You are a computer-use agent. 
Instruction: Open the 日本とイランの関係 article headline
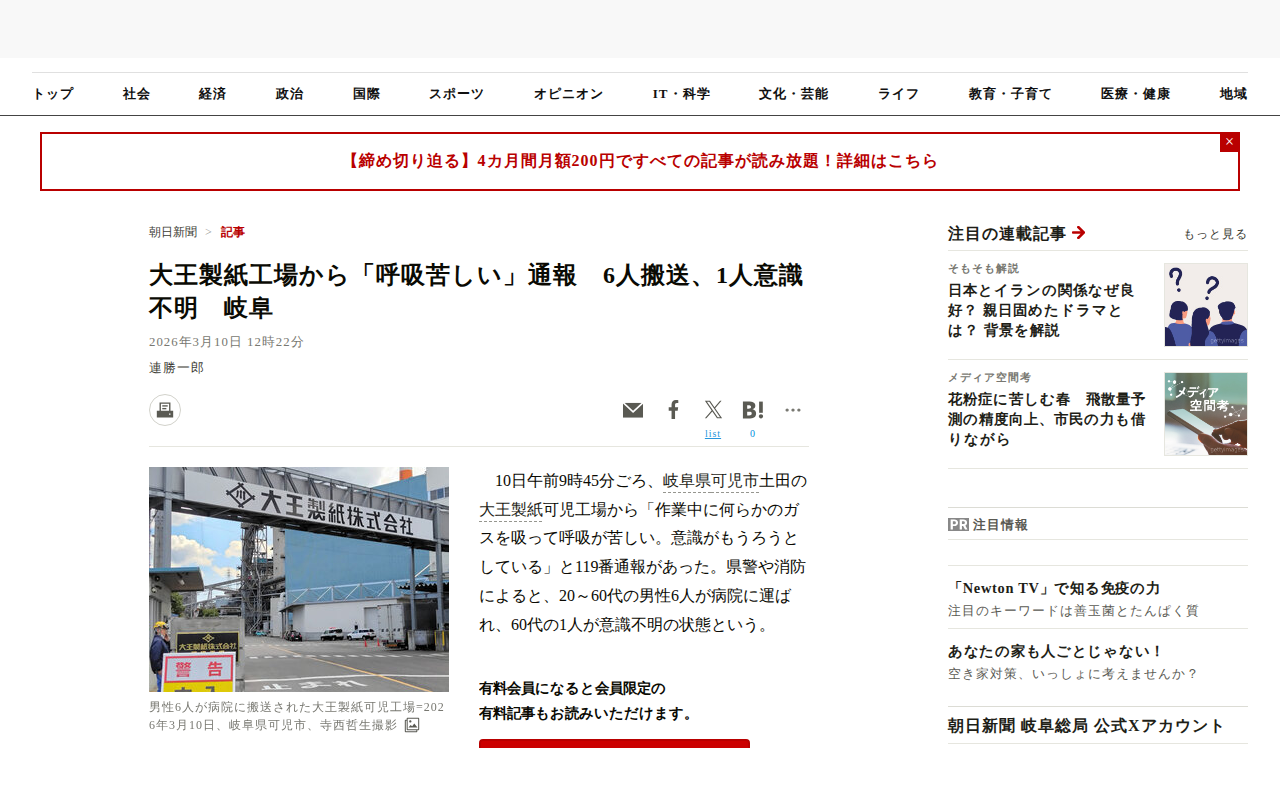click(x=1042, y=310)
